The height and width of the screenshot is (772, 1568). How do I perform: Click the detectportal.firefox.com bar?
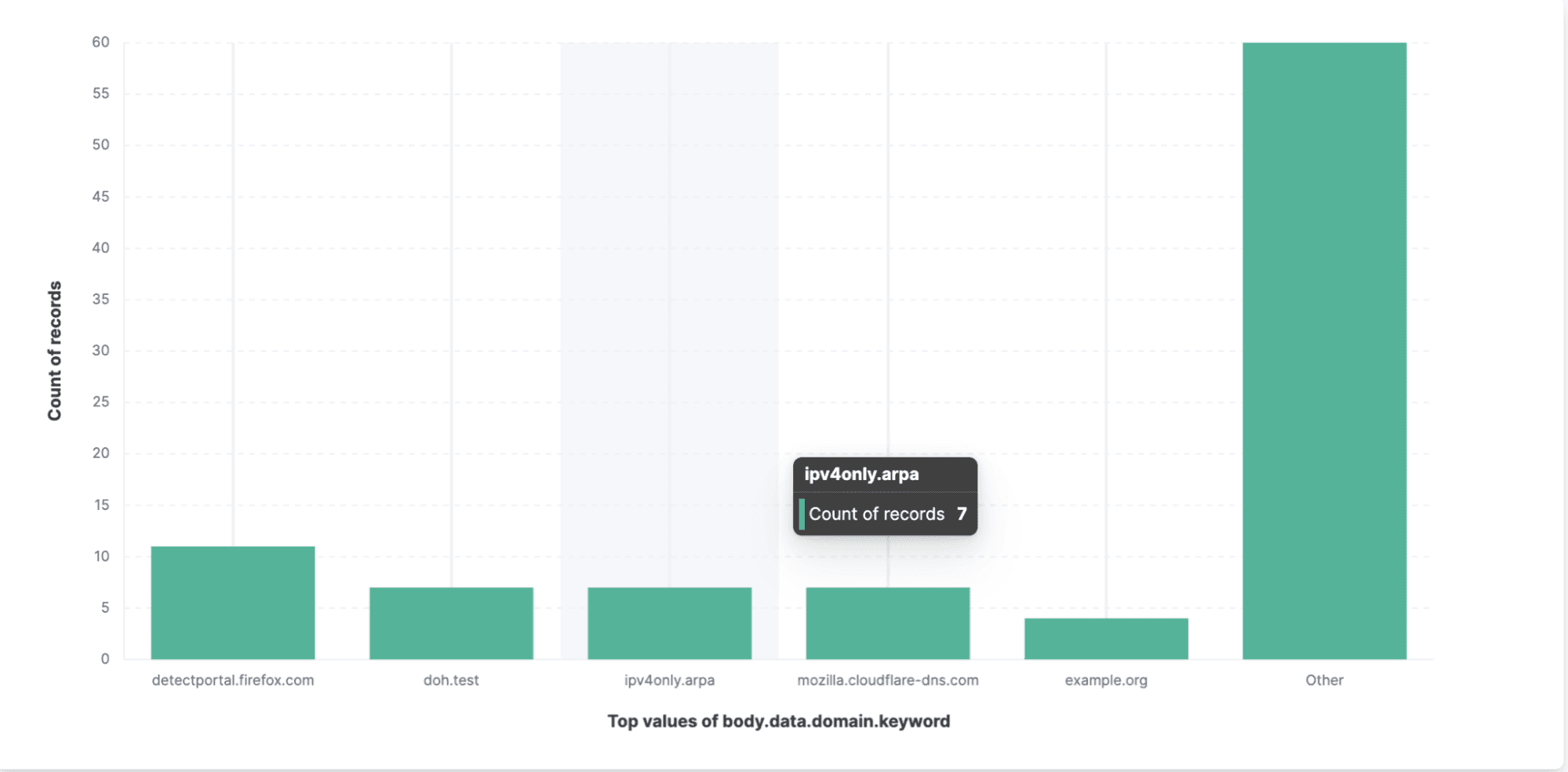tap(233, 603)
